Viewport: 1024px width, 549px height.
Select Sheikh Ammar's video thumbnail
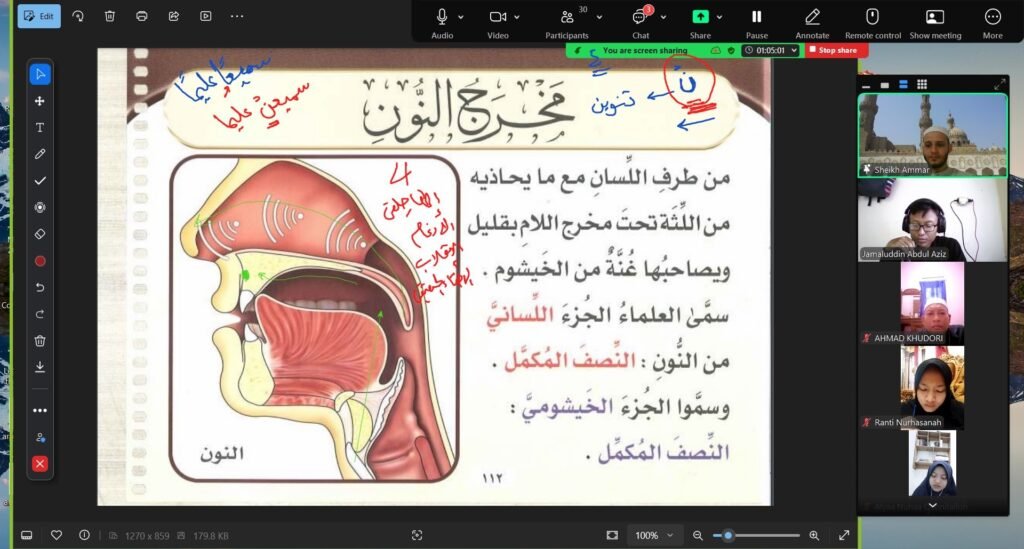pos(932,135)
